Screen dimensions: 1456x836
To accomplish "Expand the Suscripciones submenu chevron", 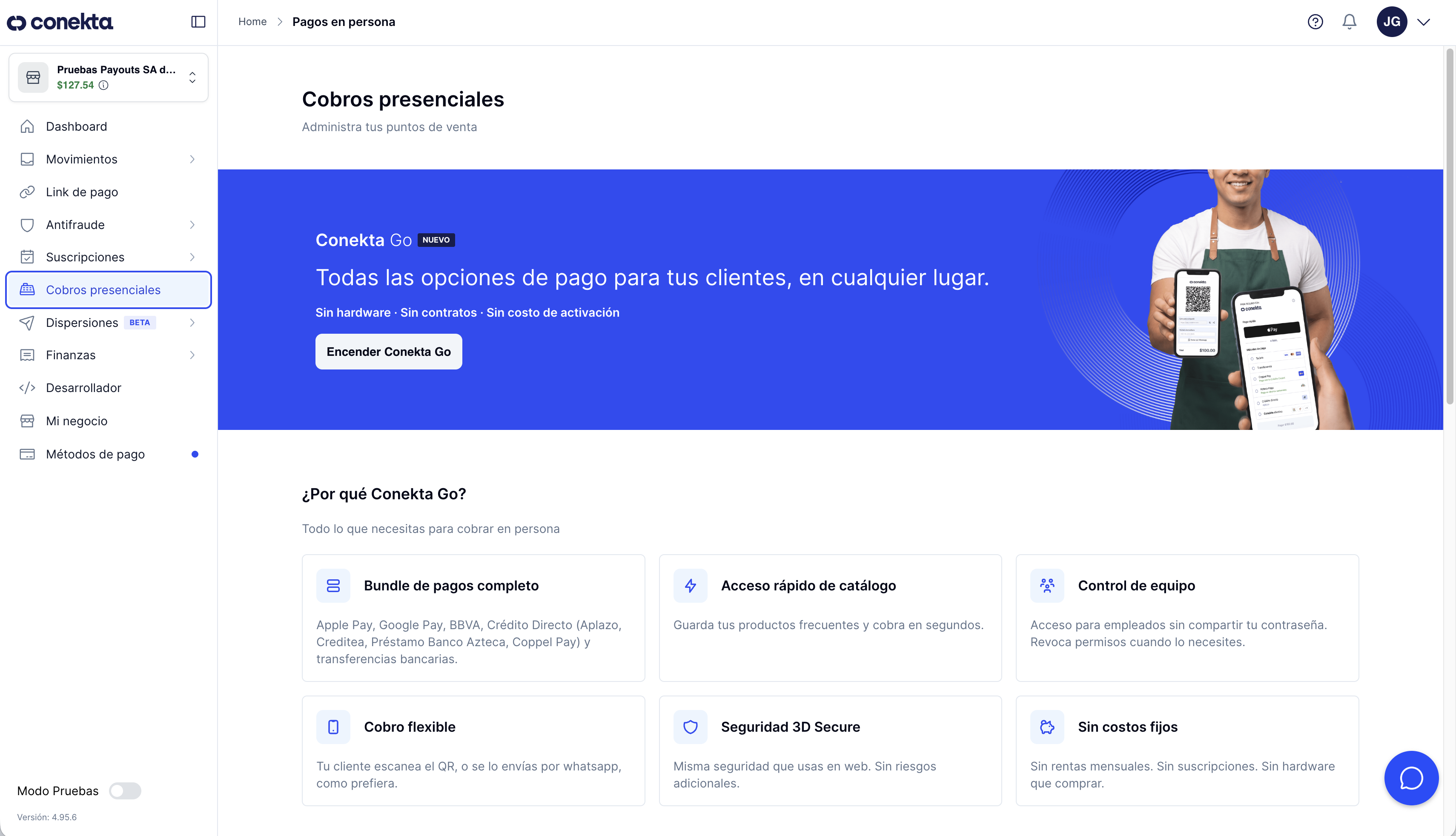I will (x=192, y=257).
